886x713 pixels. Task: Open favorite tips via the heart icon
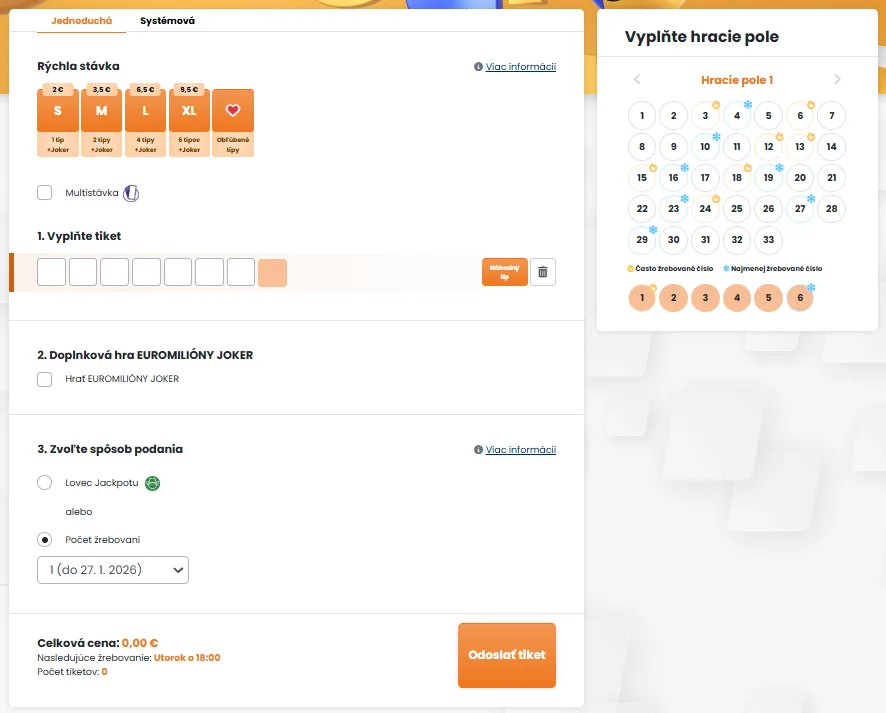tap(233, 110)
